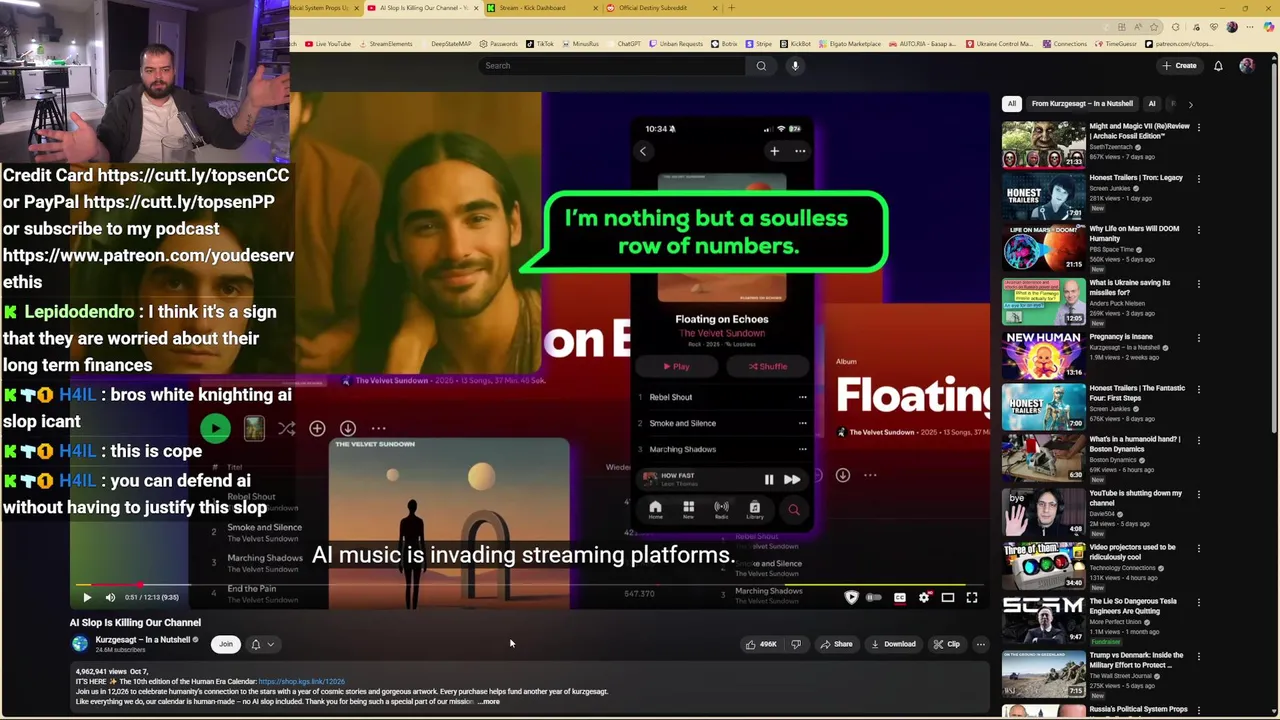Click the browser profile avatar in toolbar
This screenshot has height=720, width=1280.
click(1232, 27)
